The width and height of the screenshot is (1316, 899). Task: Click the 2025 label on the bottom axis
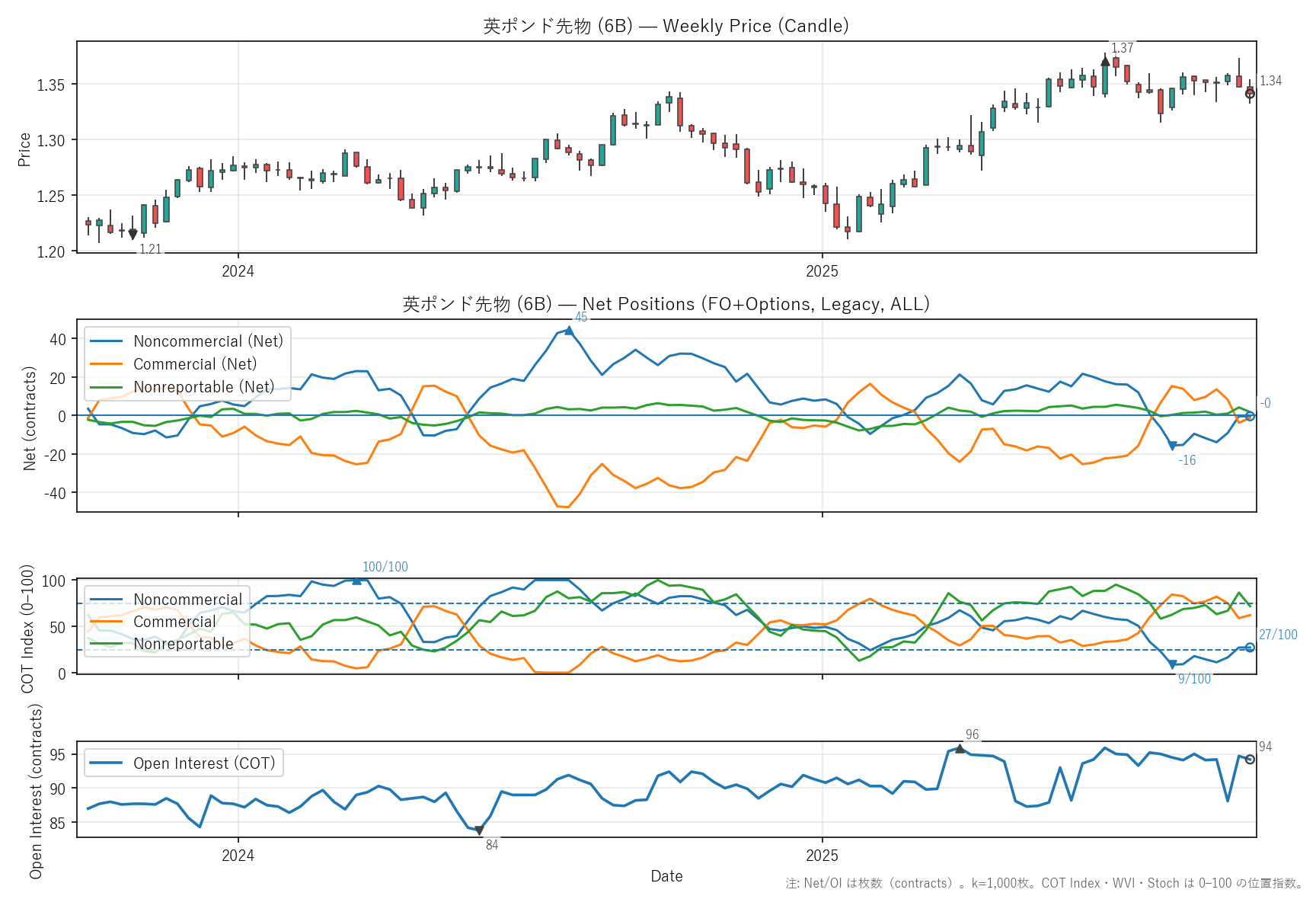[x=822, y=856]
